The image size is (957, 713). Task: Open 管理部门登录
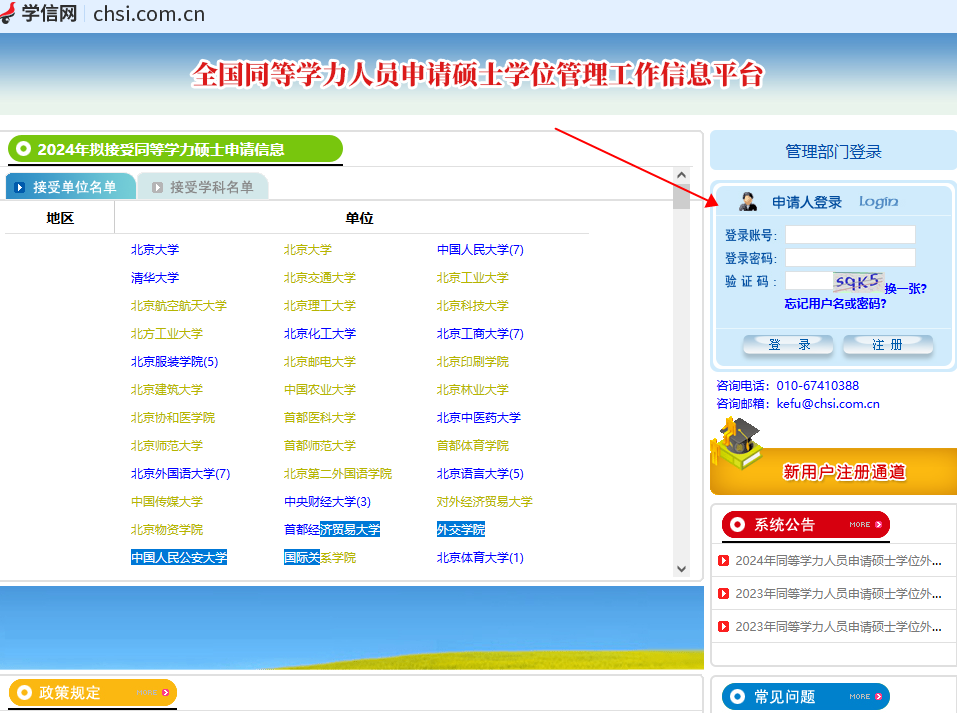(833, 151)
